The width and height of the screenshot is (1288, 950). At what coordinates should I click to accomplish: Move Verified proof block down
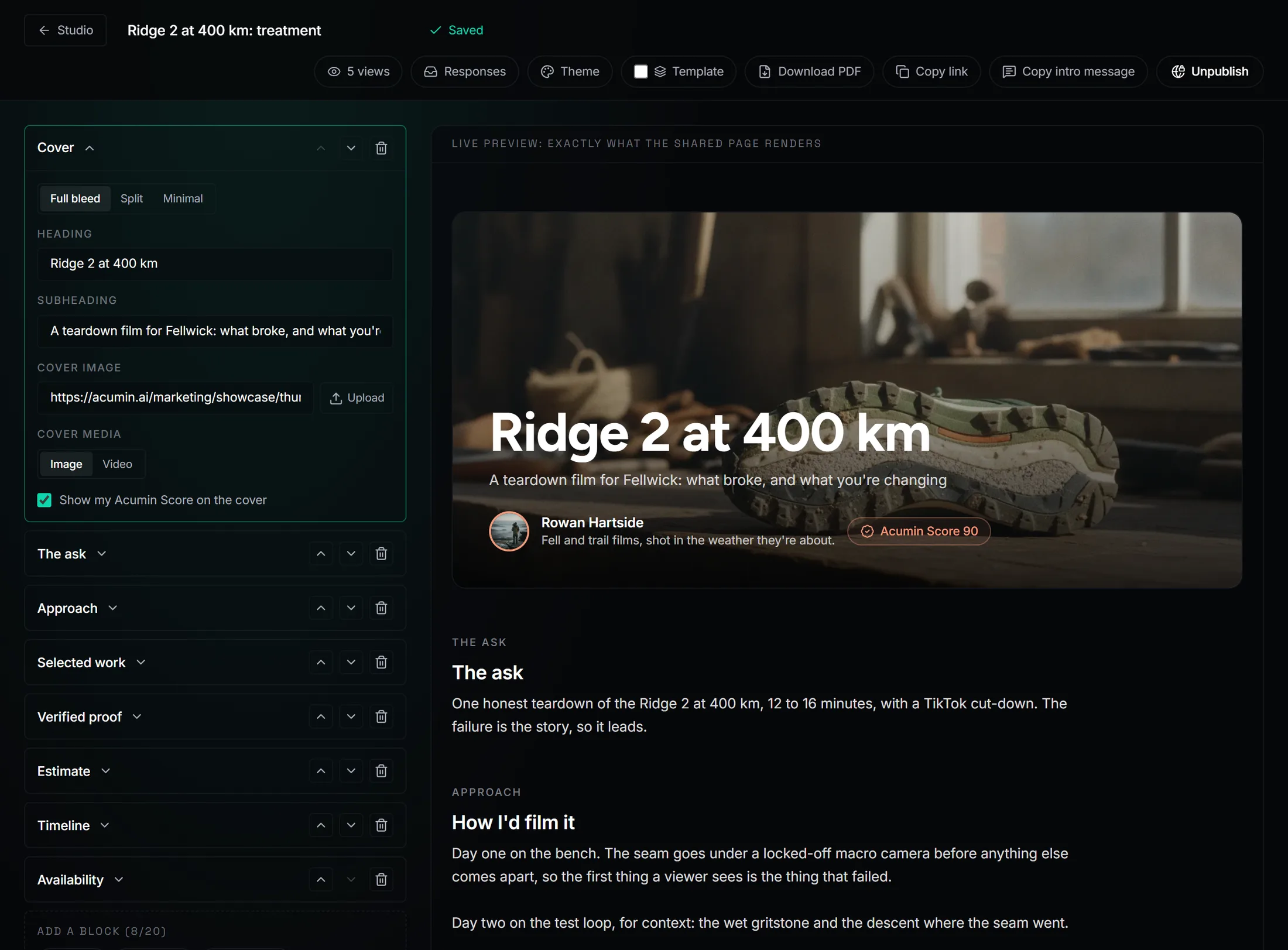351,716
